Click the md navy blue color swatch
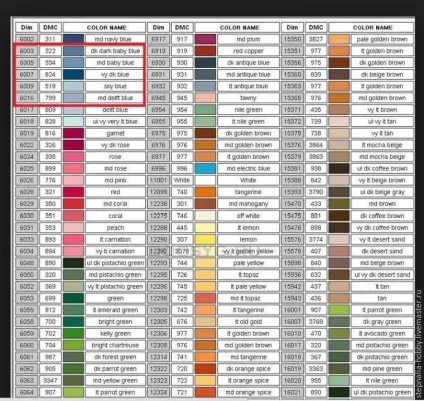 [73, 39]
